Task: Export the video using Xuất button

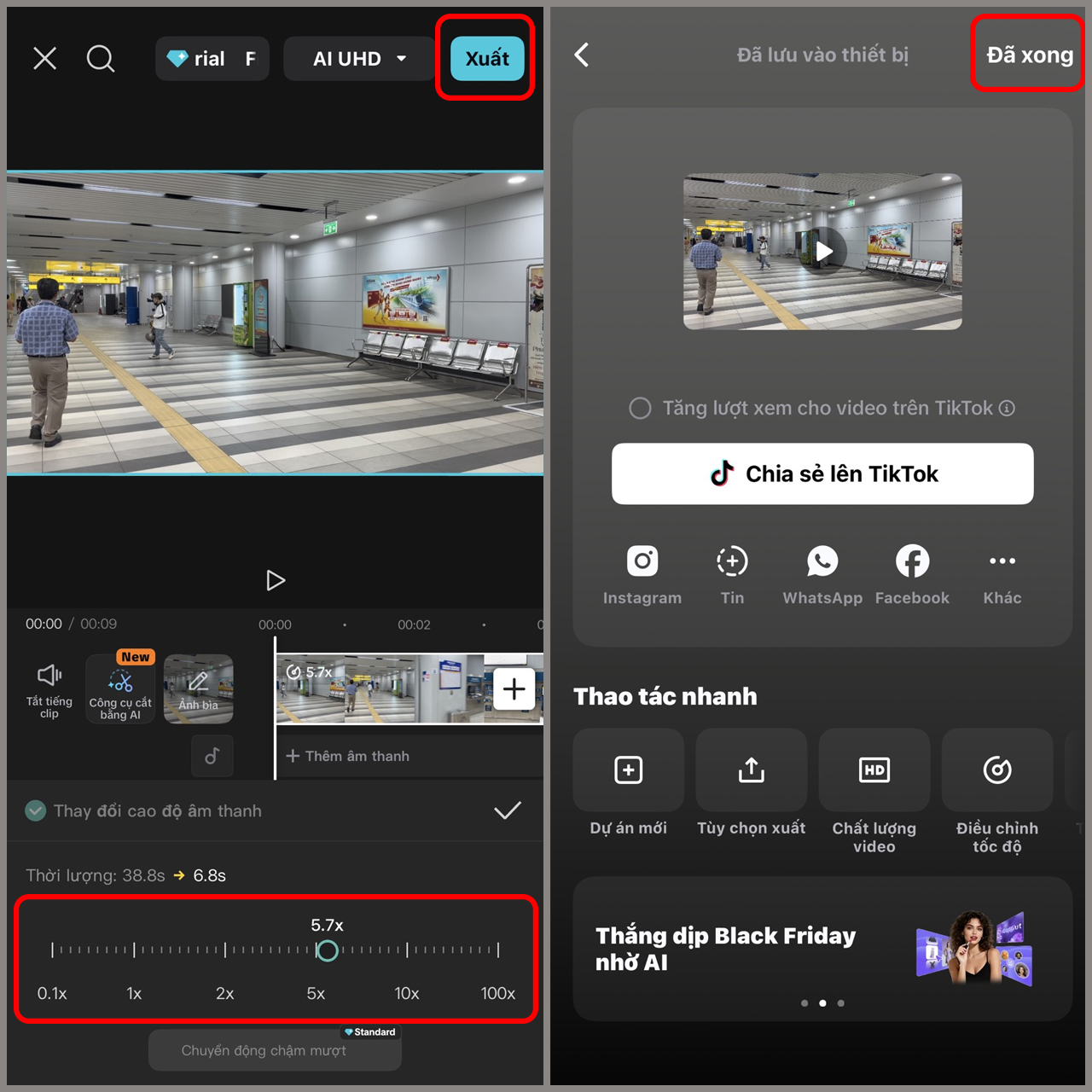Action: click(x=486, y=58)
